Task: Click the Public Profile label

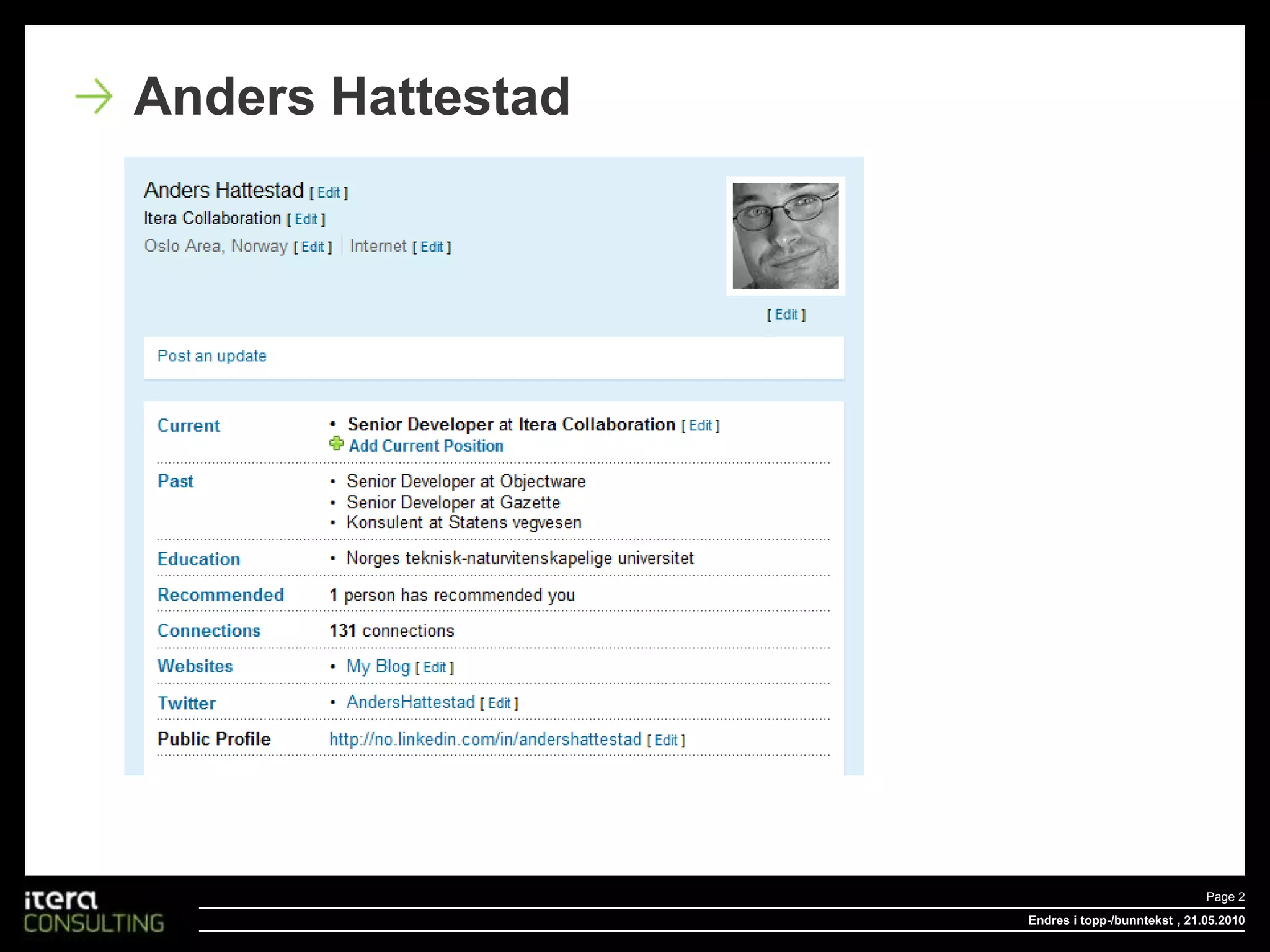Action: 214,739
